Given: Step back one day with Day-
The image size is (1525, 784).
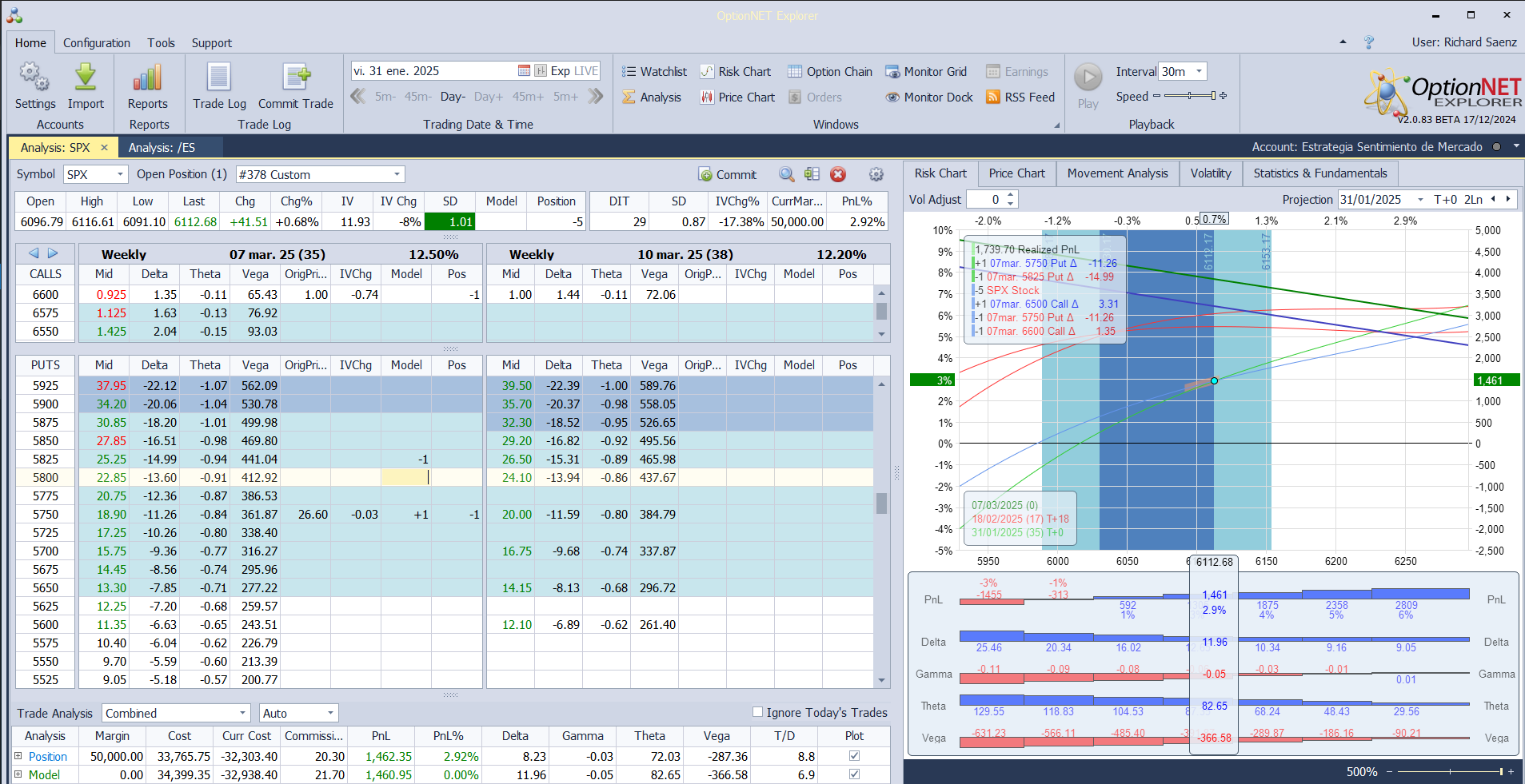Looking at the screenshot, I should pos(453,97).
